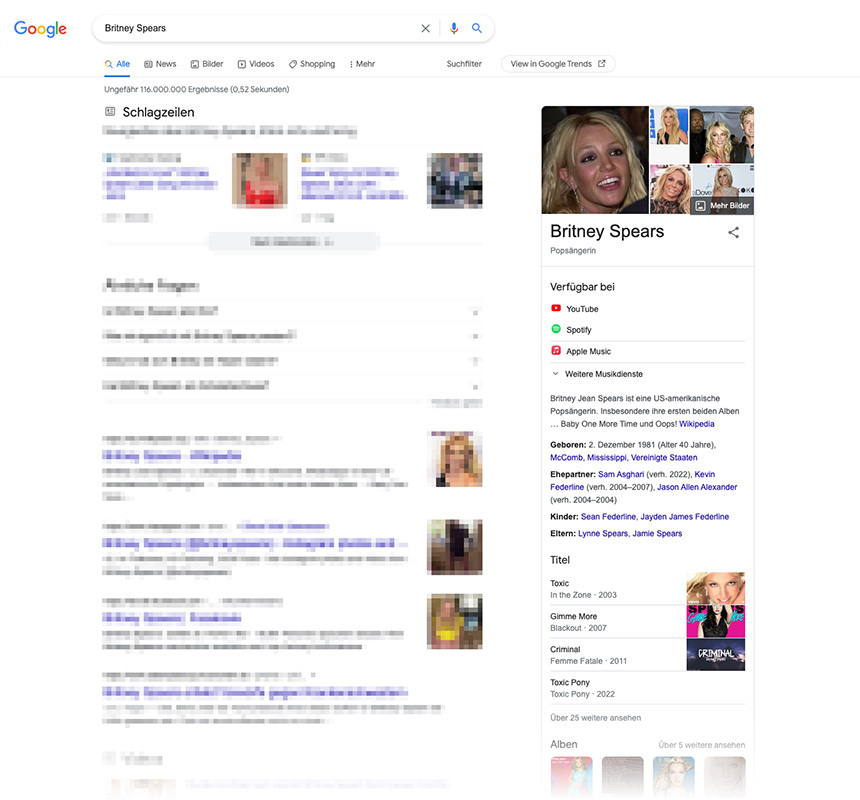Image resolution: width=860 pixels, height=800 pixels.
Task: Open the News tab
Action: click(160, 64)
